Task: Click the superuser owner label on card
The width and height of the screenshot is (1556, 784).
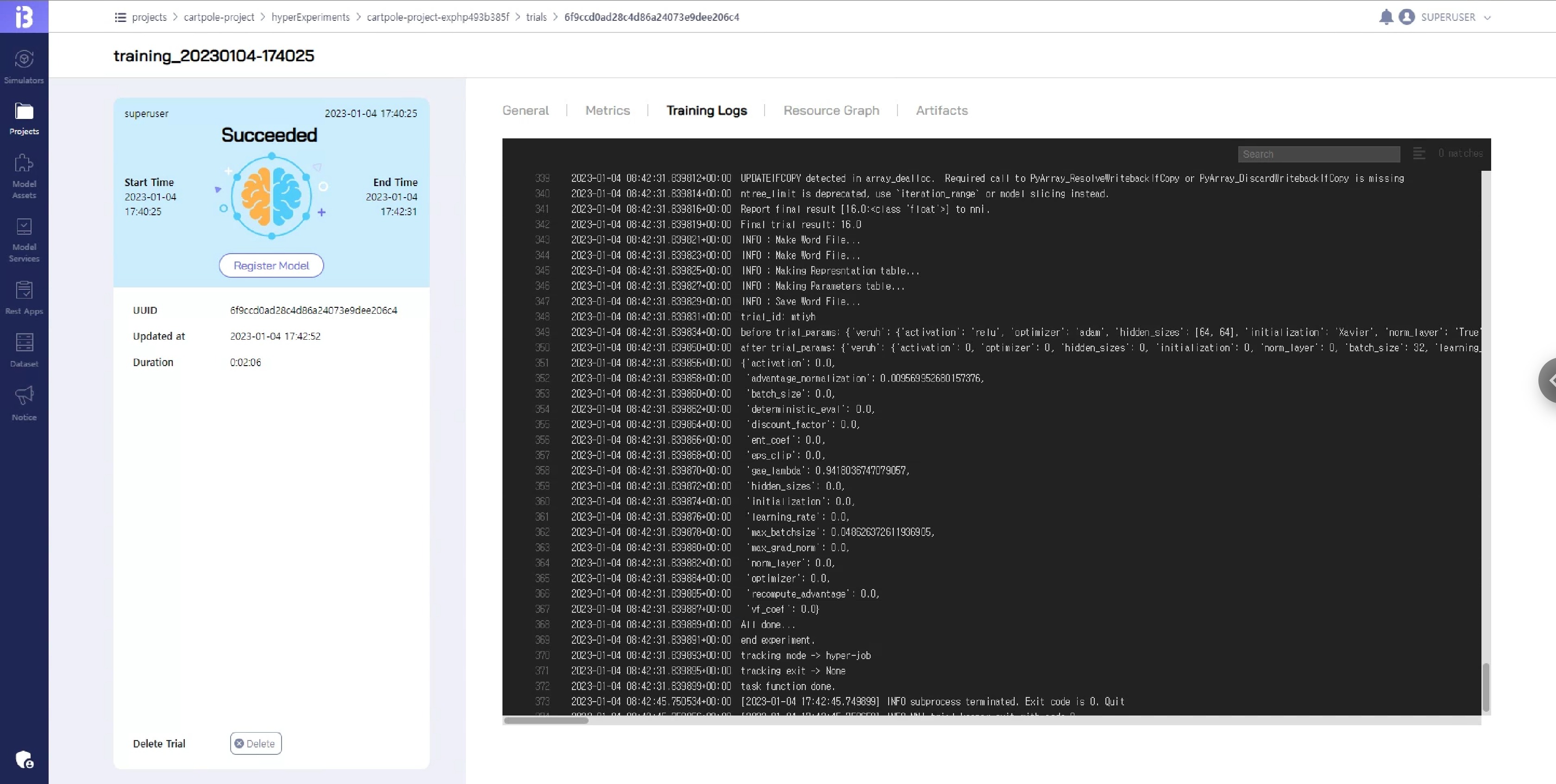Action: pyautogui.click(x=146, y=113)
